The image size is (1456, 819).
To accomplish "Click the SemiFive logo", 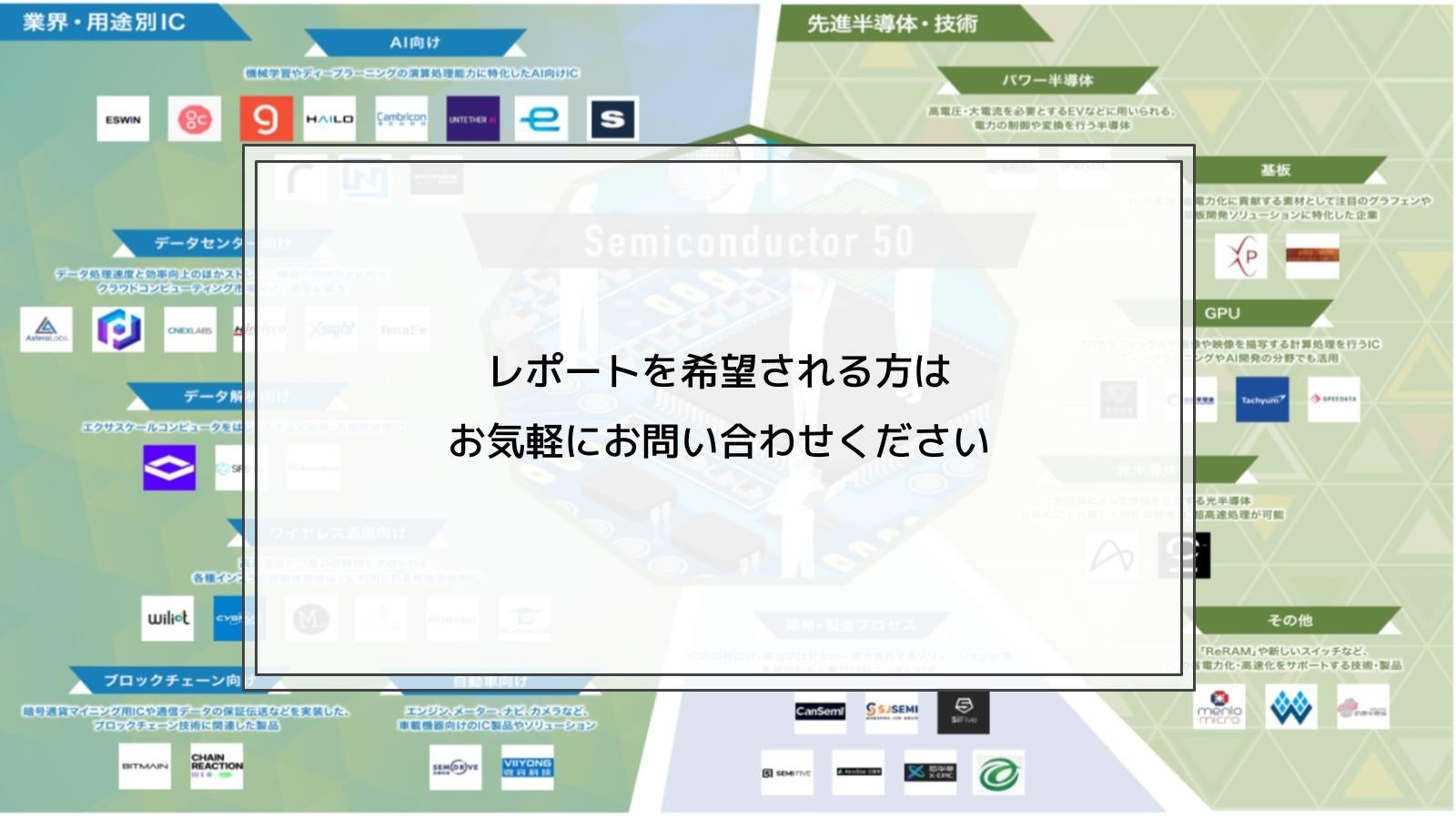I will coord(787,773).
